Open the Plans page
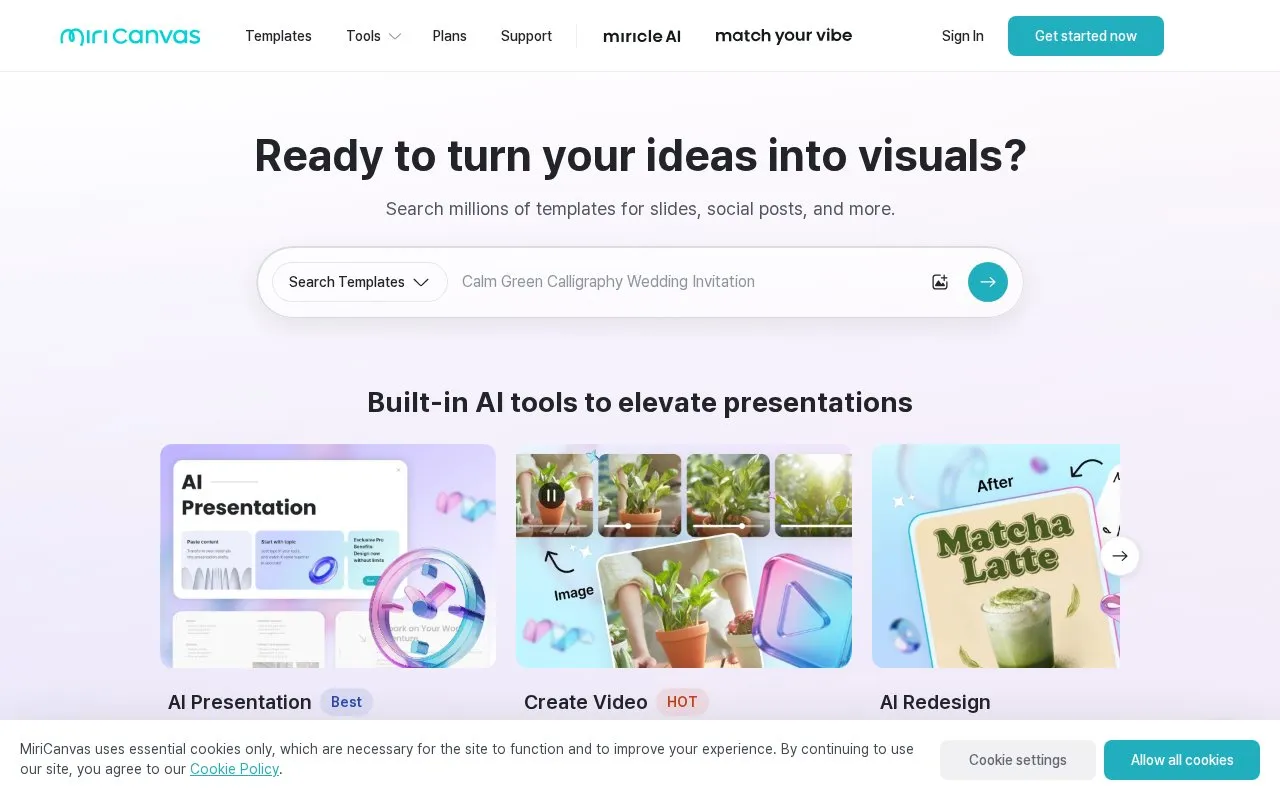 [450, 36]
